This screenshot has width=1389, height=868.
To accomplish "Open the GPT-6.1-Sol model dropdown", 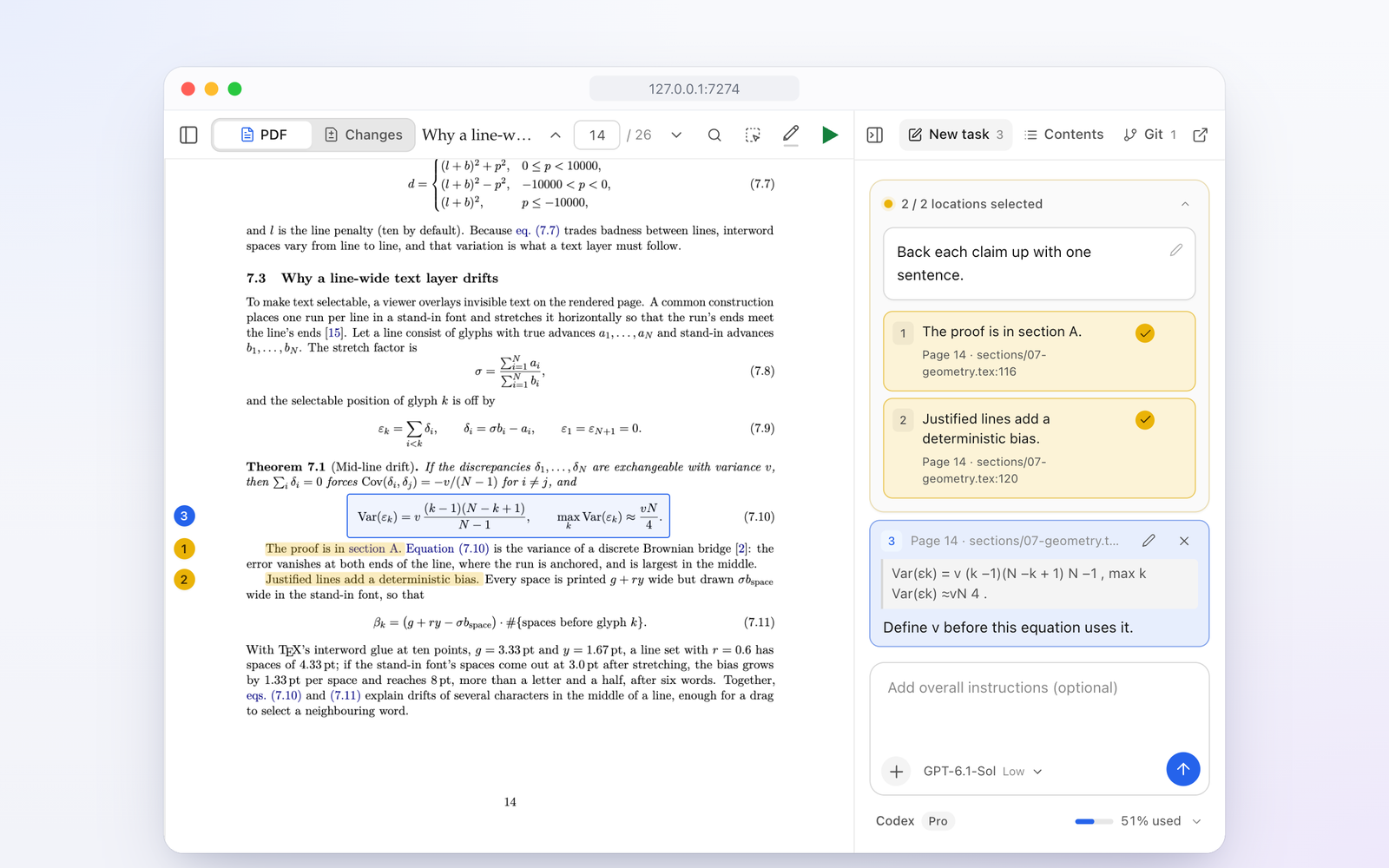I will coord(983,771).
